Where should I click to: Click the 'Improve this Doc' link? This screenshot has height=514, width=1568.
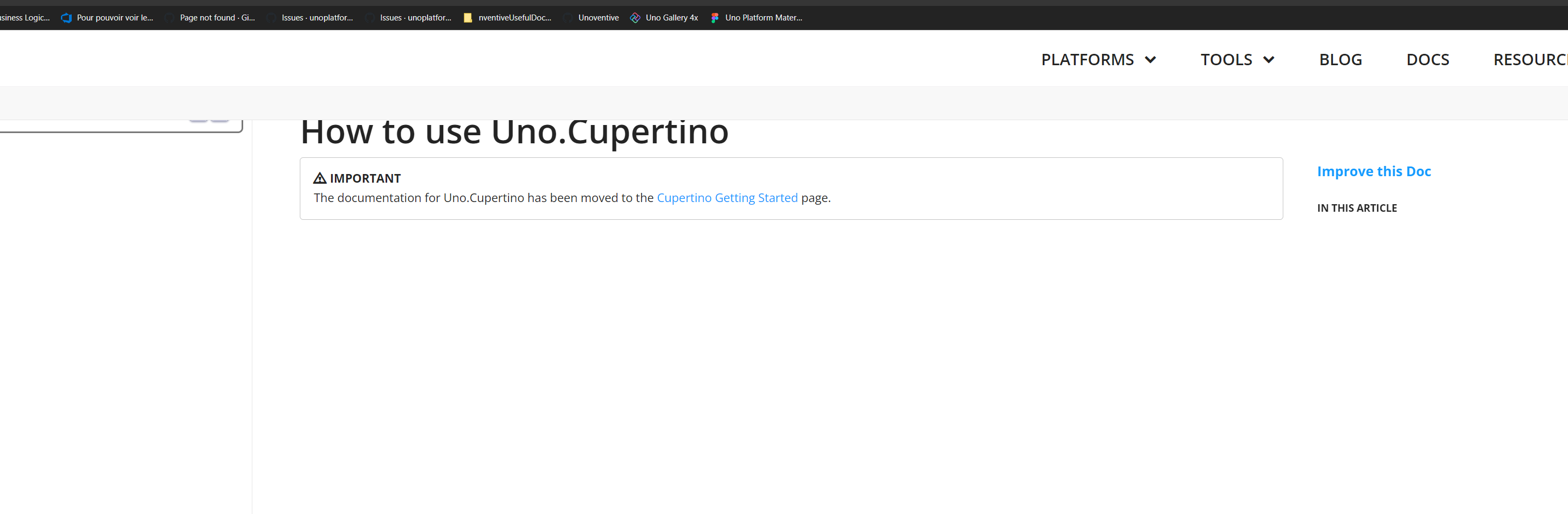point(1374,171)
